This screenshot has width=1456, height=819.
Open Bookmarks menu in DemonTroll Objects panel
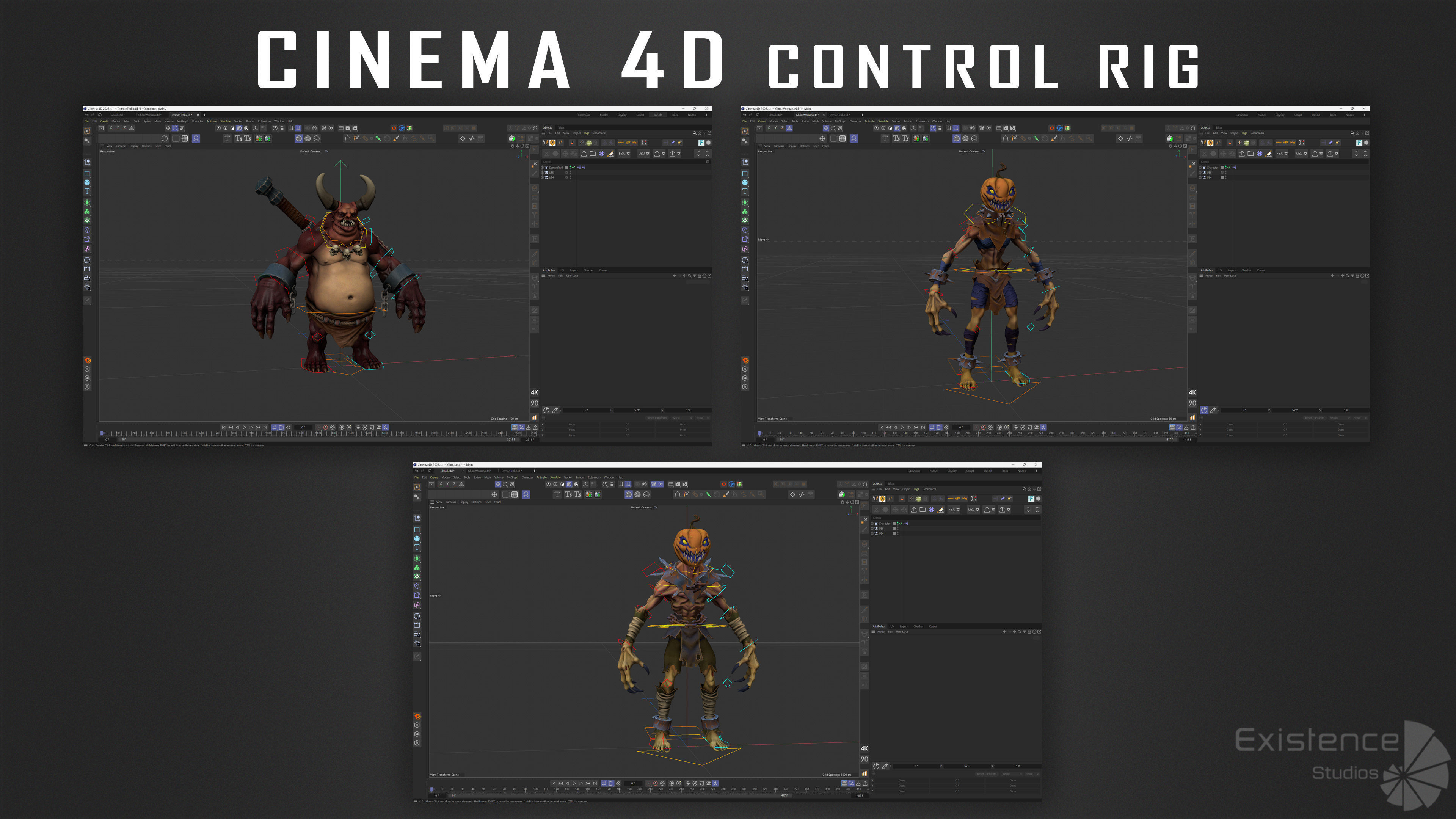(x=600, y=133)
